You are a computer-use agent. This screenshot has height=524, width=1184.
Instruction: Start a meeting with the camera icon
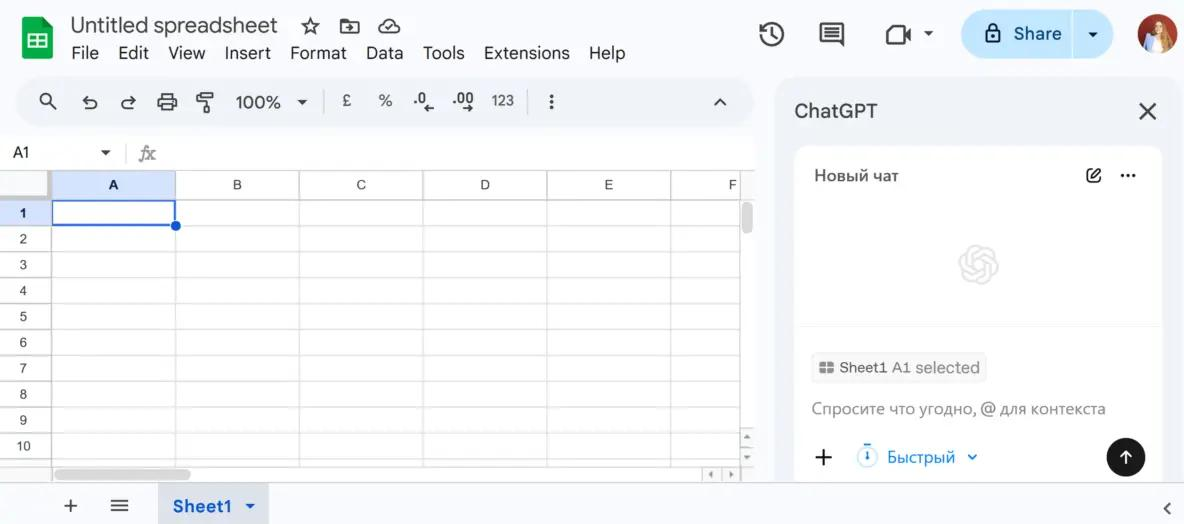(898, 34)
